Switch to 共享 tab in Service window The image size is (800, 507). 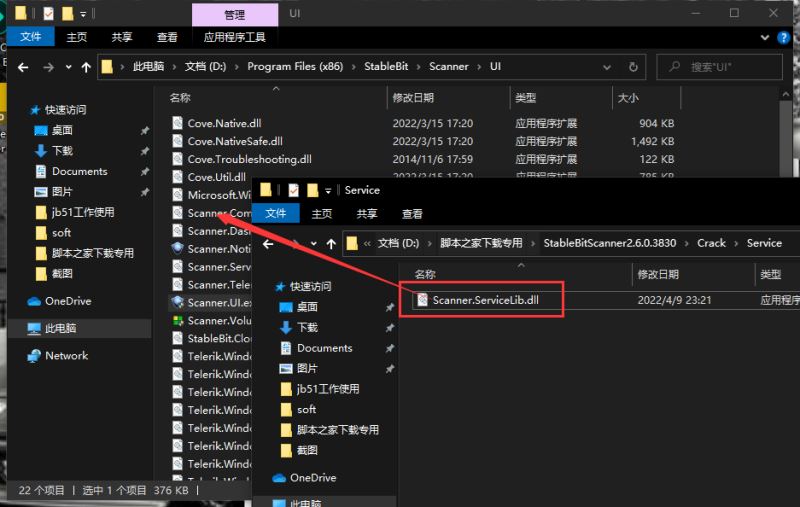367,214
